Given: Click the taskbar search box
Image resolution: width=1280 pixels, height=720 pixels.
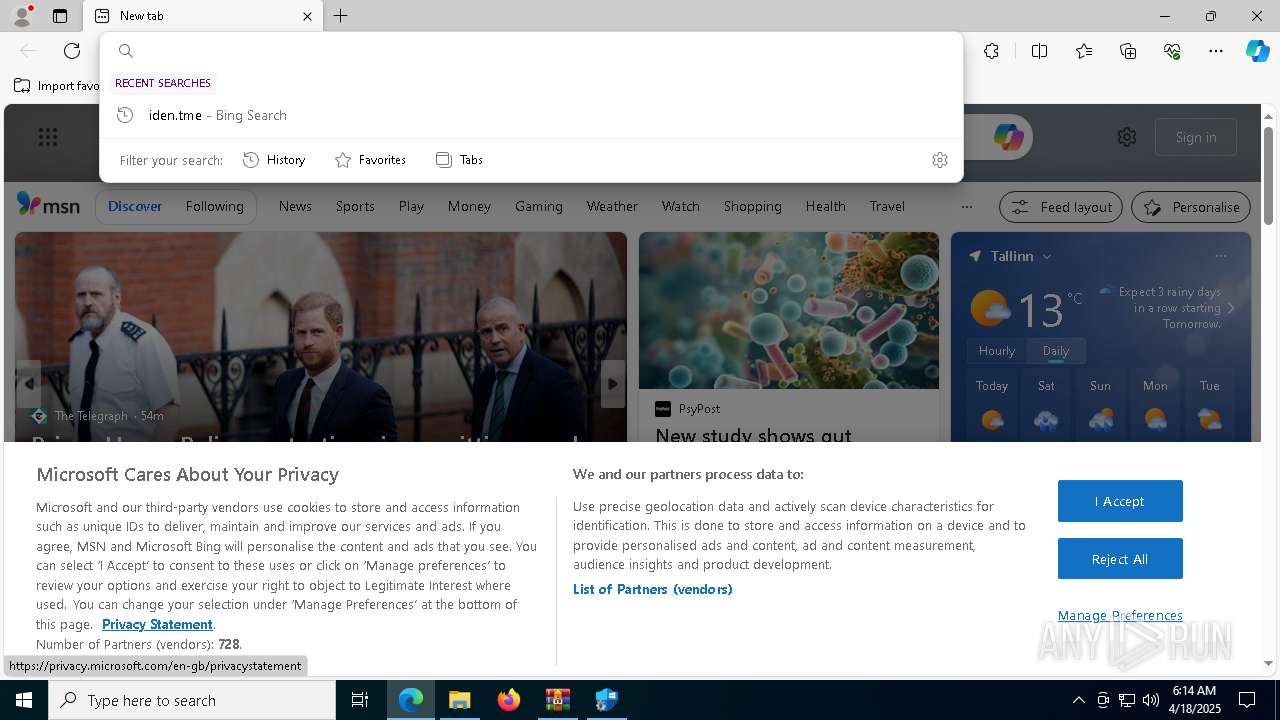Looking at the screenshot, I should coord(192,700).
